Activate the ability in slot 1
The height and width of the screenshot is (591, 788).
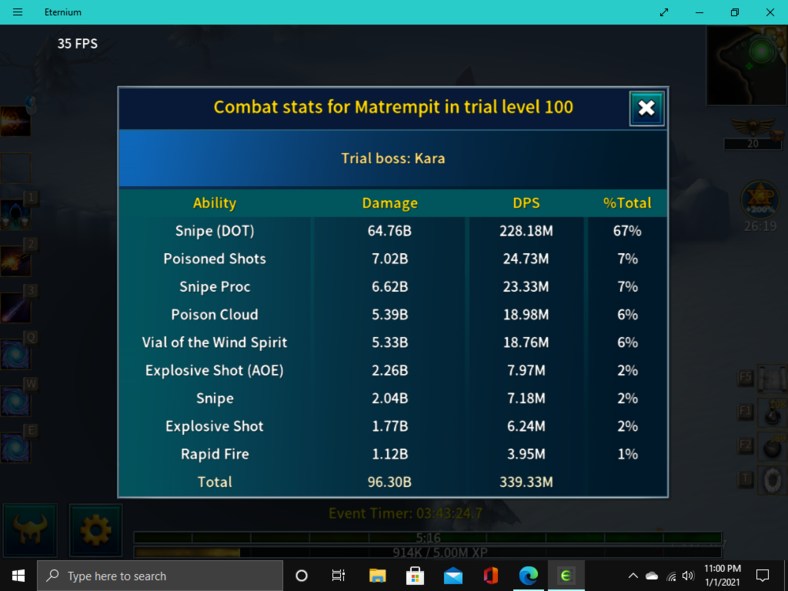pyautogui.click(x=15, y=213)
